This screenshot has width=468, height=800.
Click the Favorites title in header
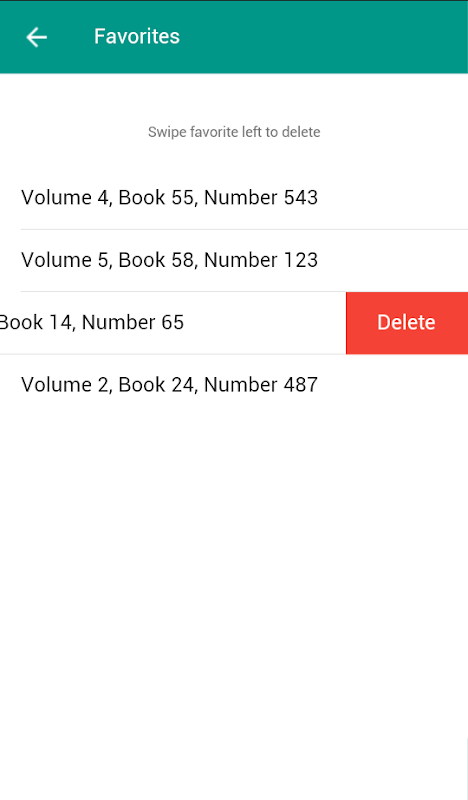pos(137,37)
